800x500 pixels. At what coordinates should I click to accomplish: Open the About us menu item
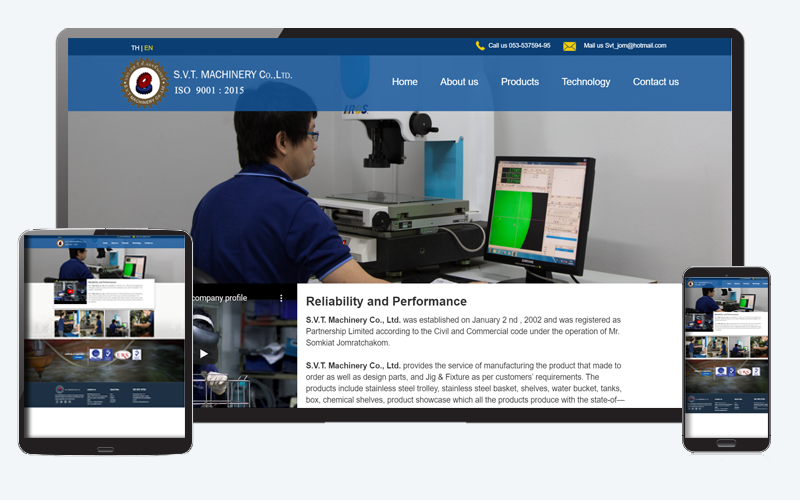tap(459, 82)
